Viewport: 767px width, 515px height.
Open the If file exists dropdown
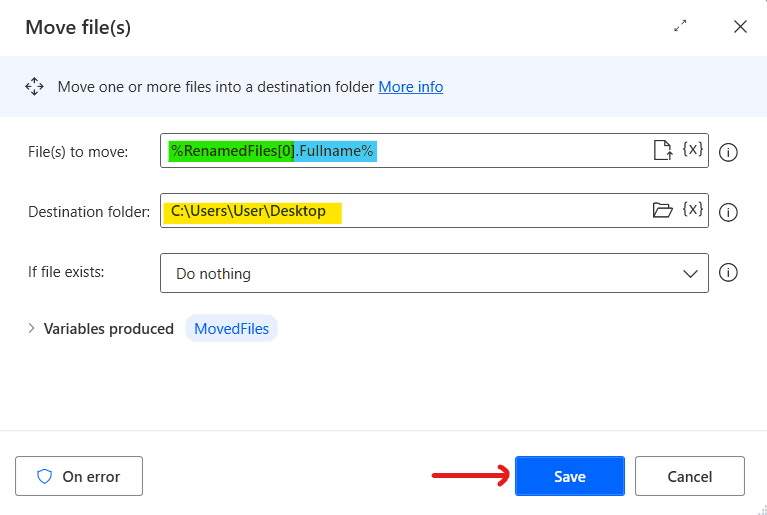(434, 273)
